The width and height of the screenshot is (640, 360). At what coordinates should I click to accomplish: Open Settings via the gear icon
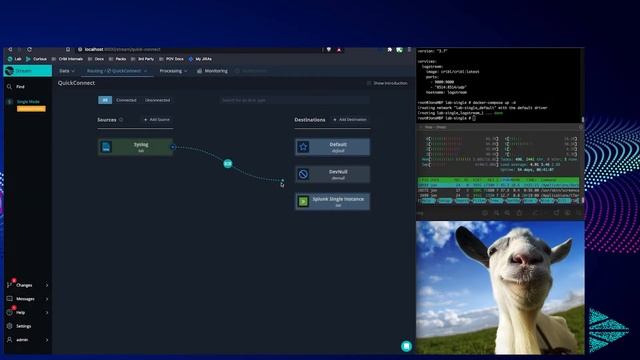(9, 326)
